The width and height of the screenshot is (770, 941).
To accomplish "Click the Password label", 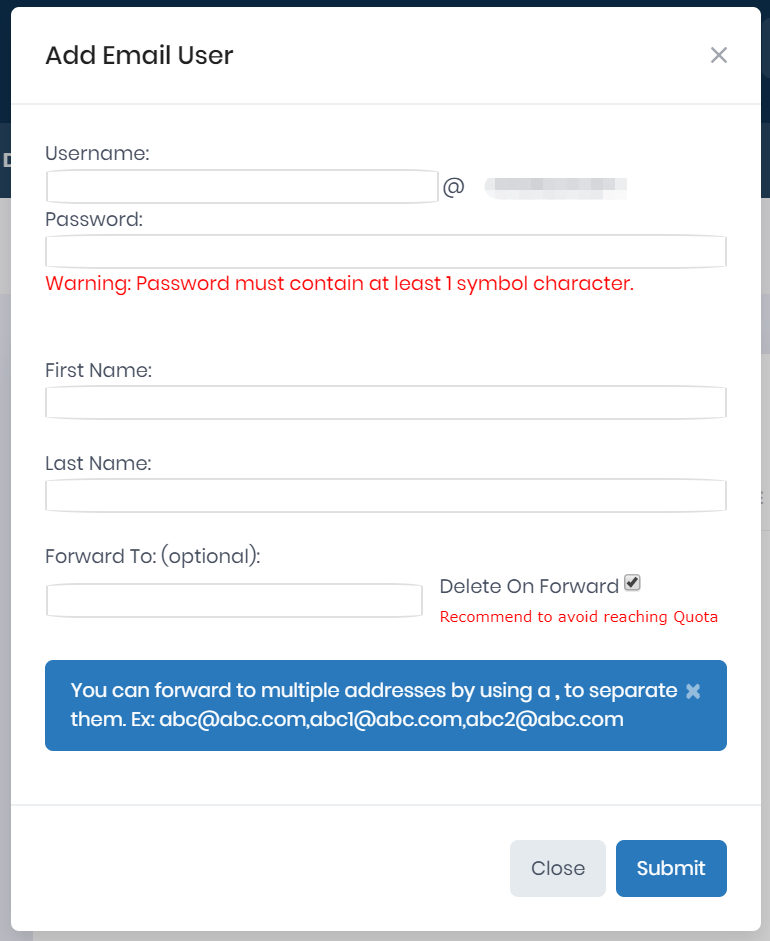I will [94, 219].
